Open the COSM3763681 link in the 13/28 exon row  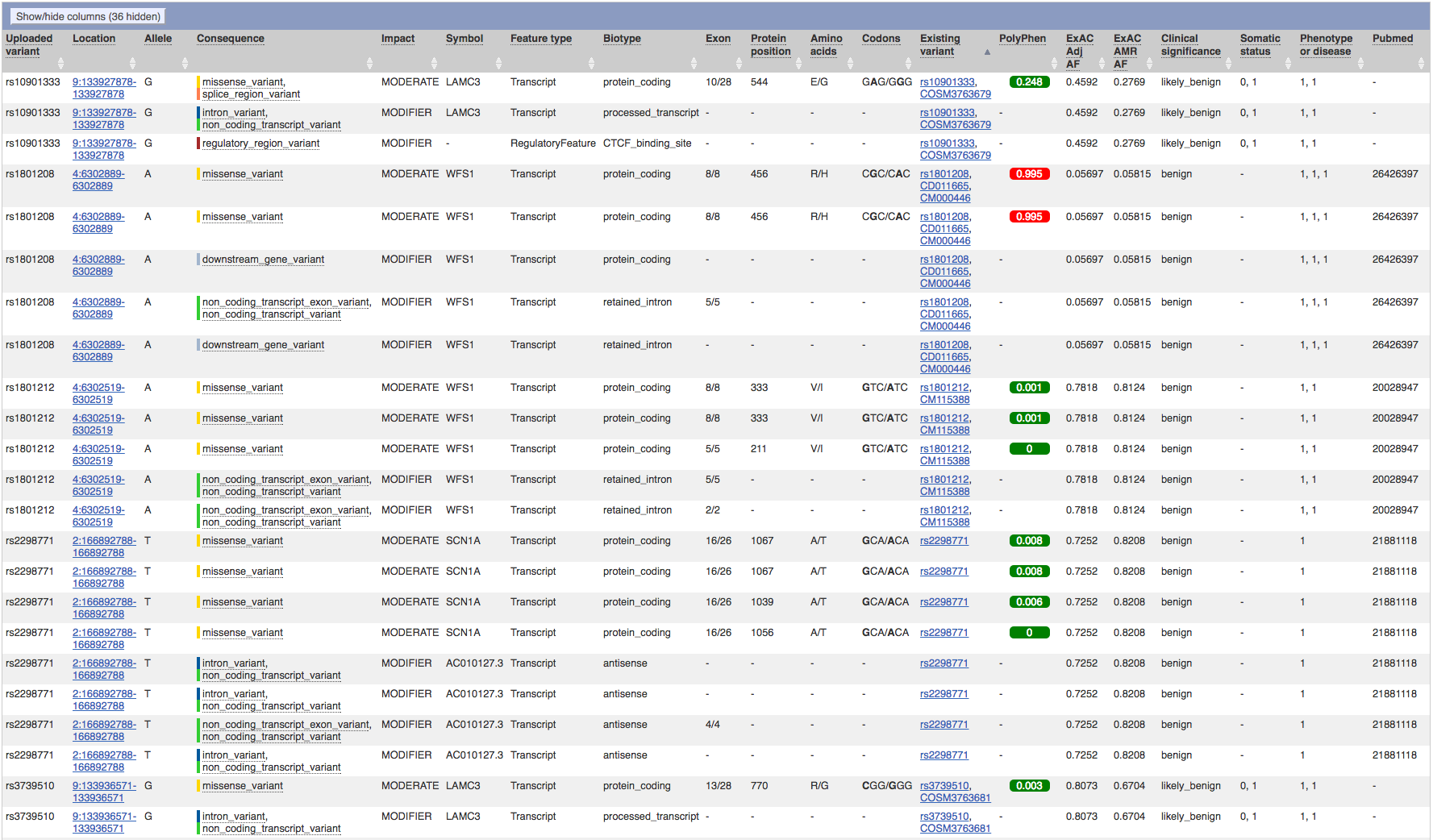956,798
